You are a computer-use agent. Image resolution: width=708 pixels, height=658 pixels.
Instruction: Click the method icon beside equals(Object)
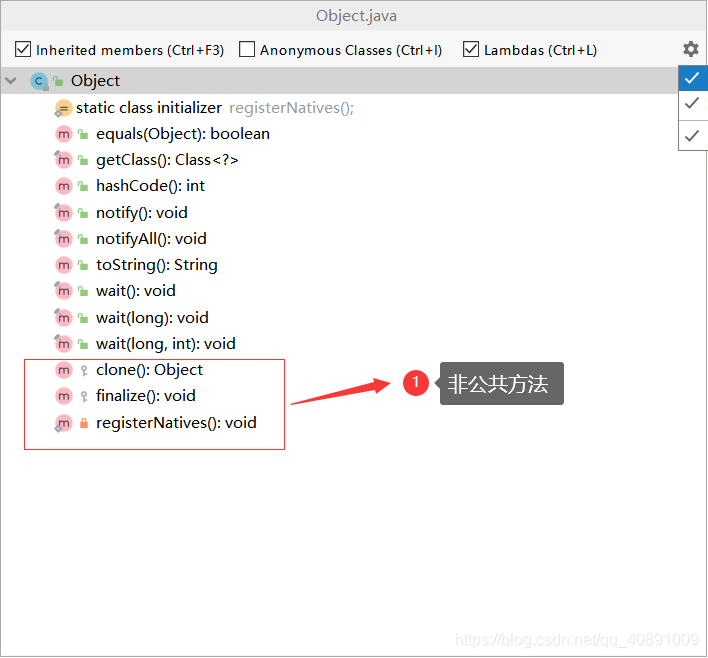tap(64, 134)
